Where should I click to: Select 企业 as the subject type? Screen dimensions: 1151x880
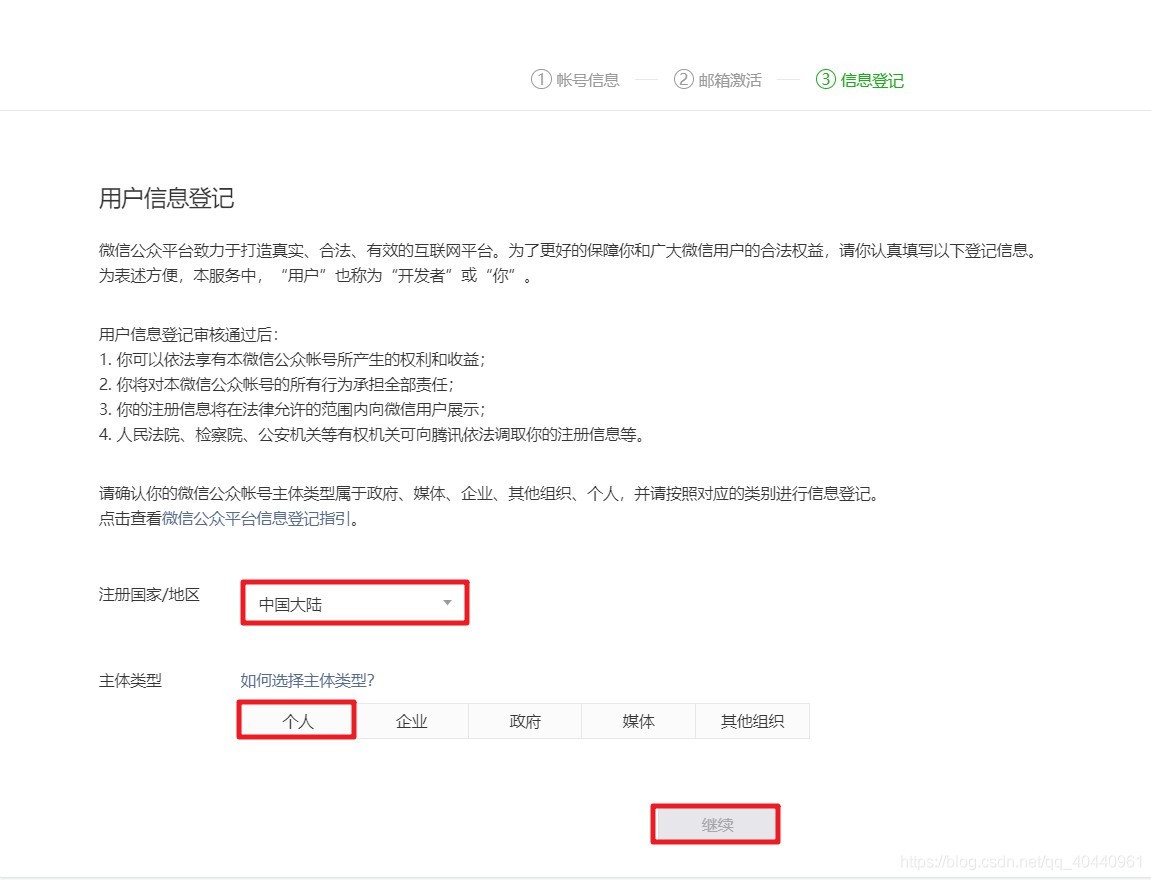411,721
